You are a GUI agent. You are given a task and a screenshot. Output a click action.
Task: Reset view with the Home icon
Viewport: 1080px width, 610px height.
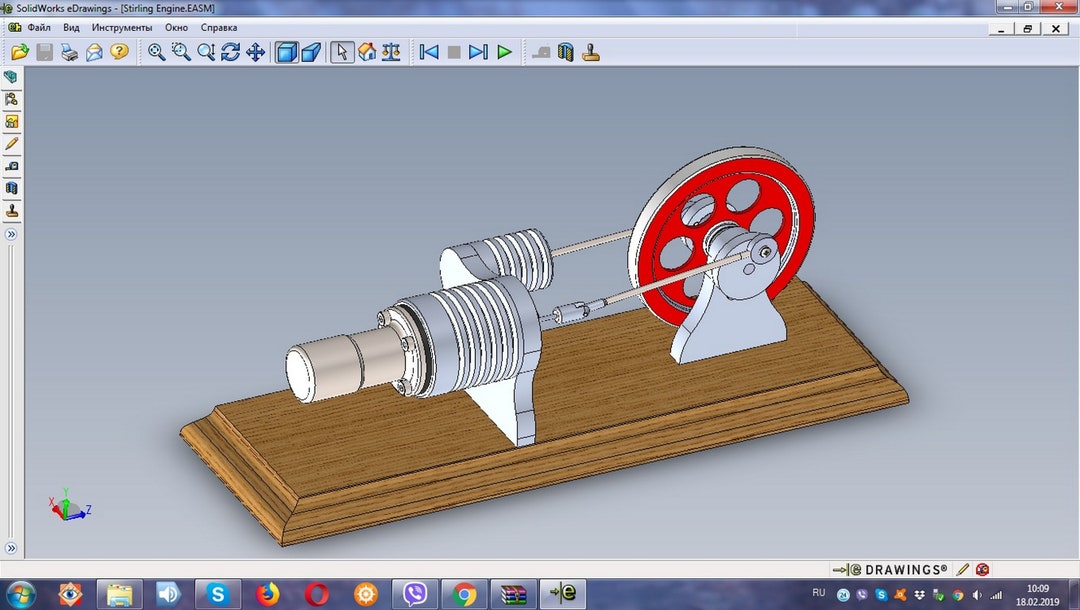(367, 52)
